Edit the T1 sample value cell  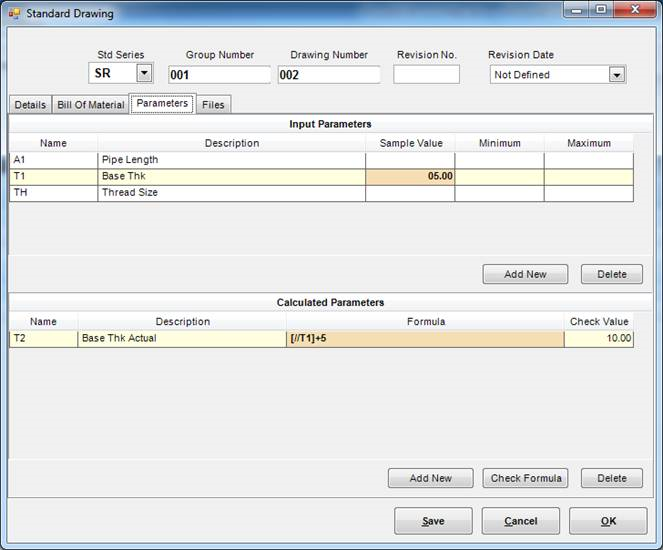click(x=410, y=176)
